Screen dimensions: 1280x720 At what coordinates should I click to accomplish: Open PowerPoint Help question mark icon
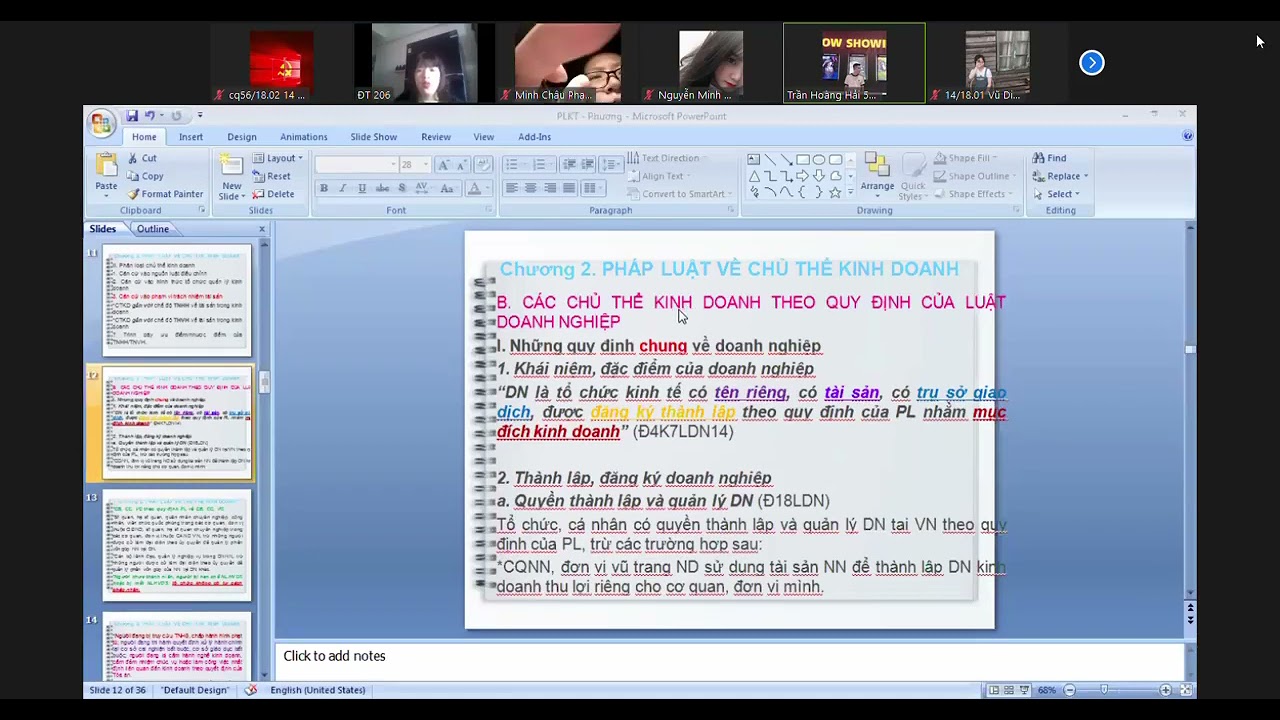(x=1187, y=136)
